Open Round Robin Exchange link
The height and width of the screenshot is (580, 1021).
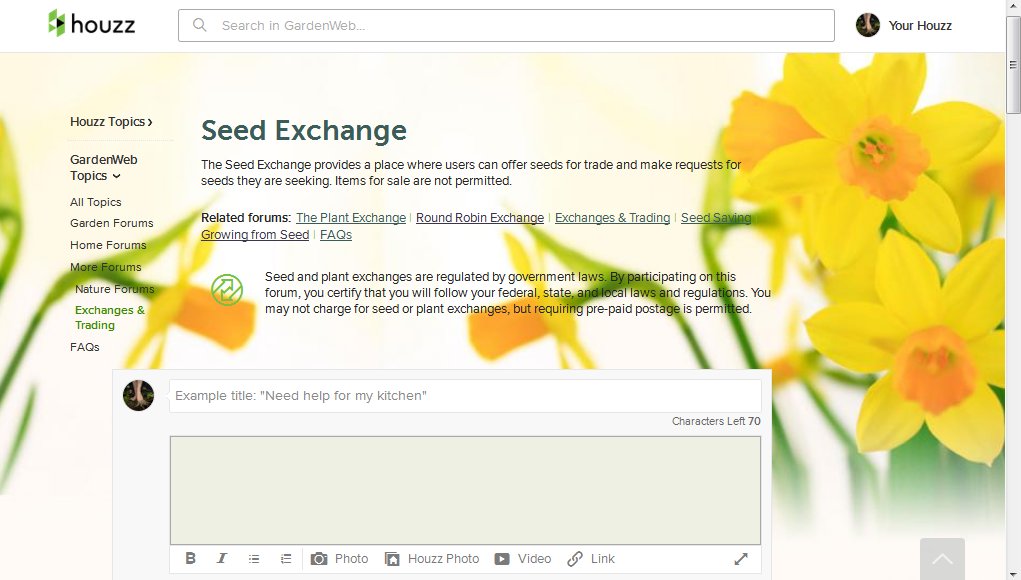coord(480,217)
